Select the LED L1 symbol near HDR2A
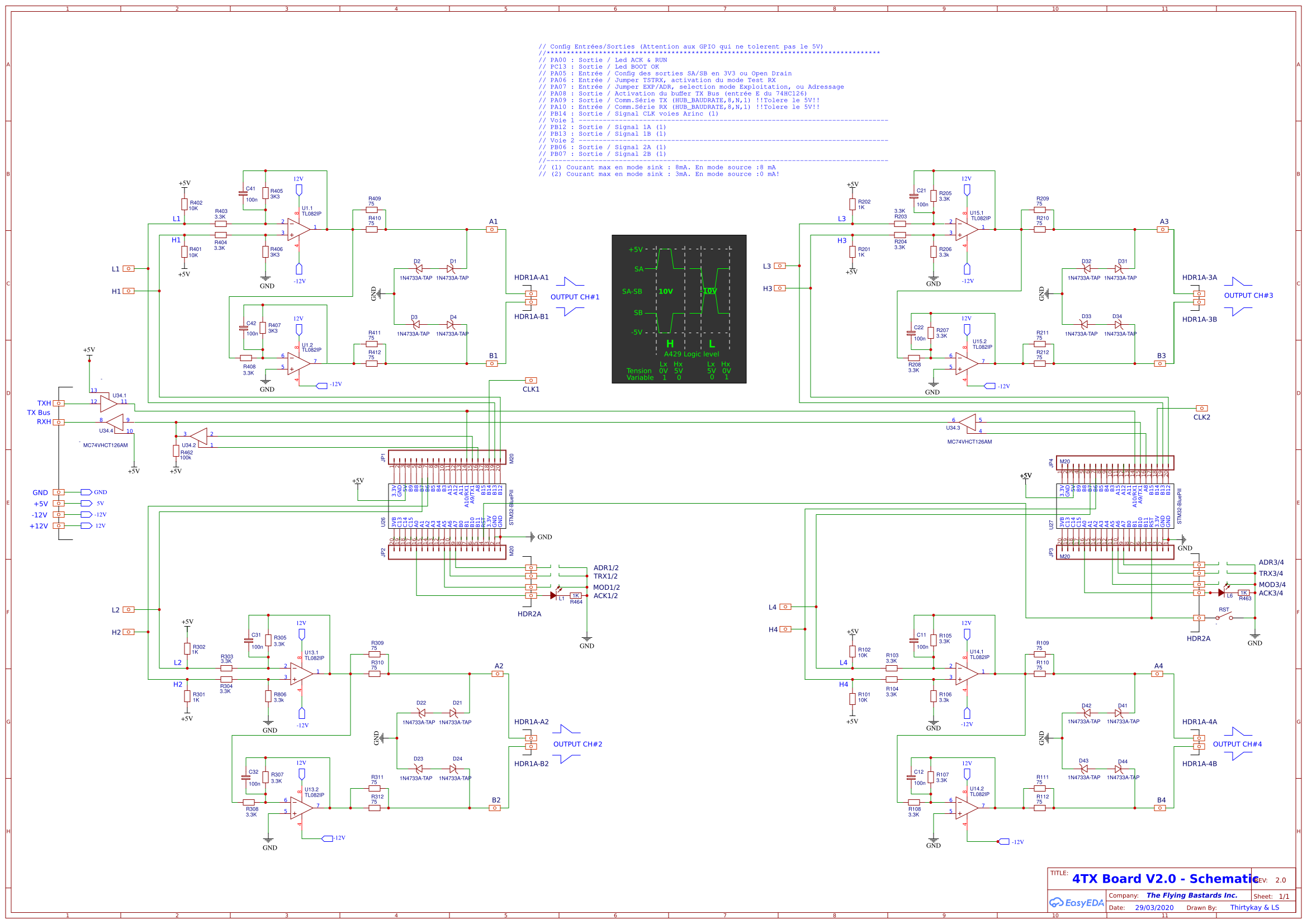This screenshot has width=1307, height=924. tap(553, 594)
